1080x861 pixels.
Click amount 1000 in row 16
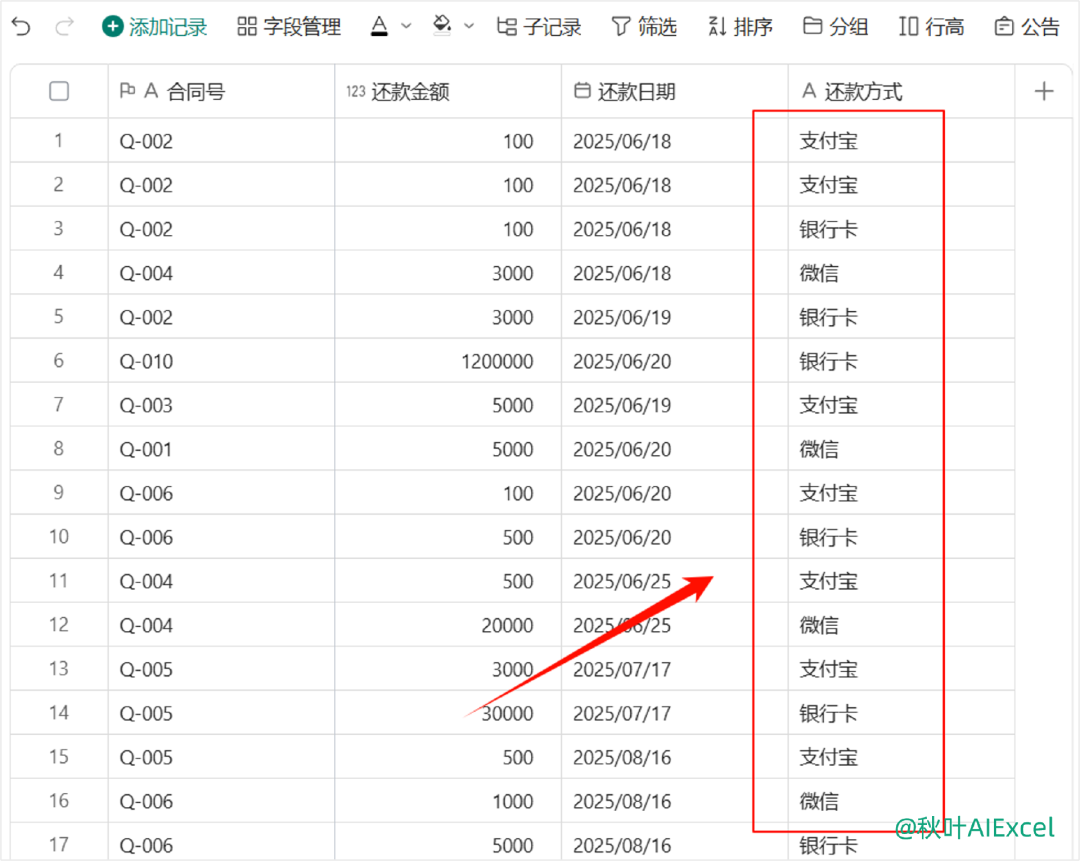[448, 801]
